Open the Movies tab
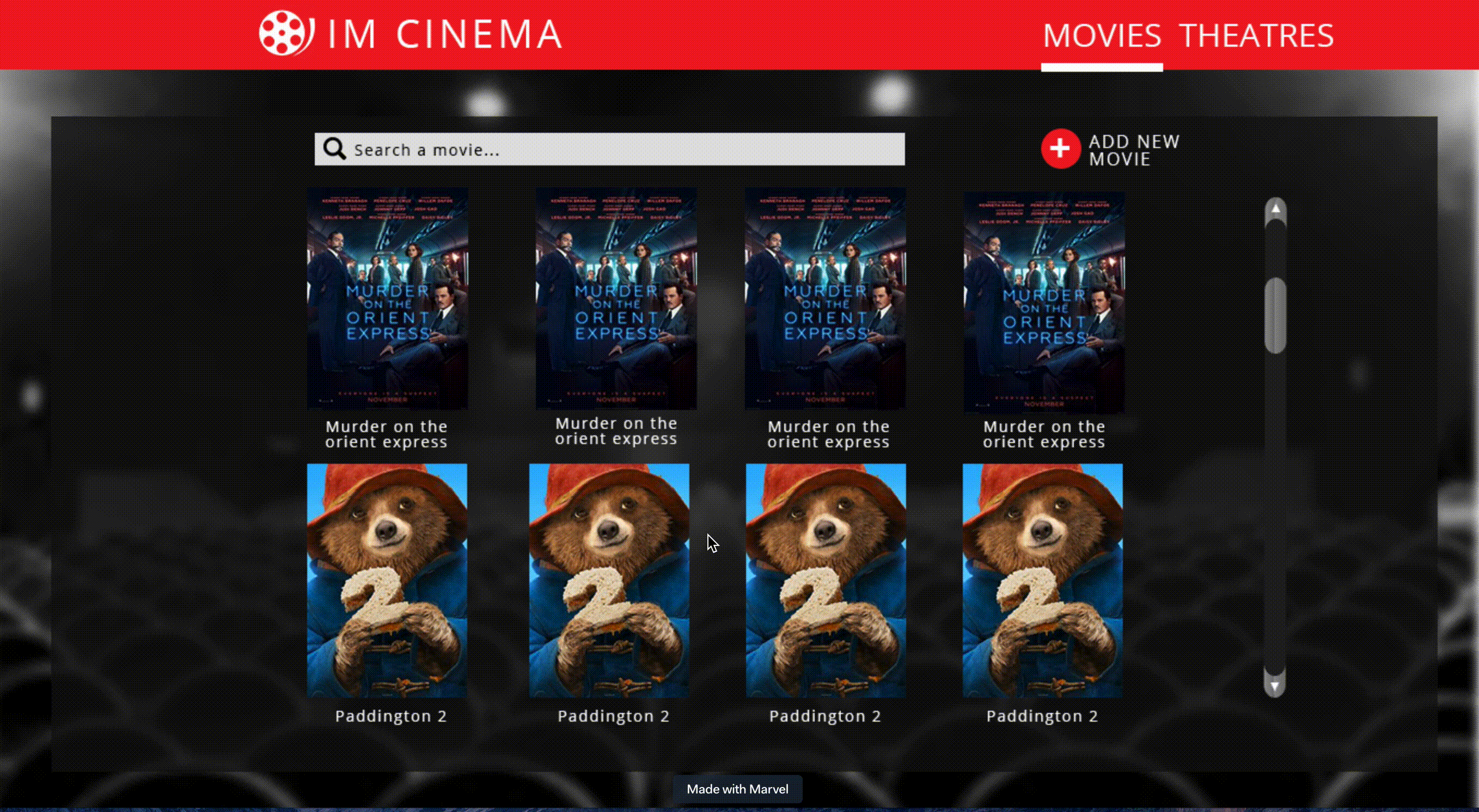This screenshot has width=1479, height=812. pyautogui.click(x=1102, y=35)
